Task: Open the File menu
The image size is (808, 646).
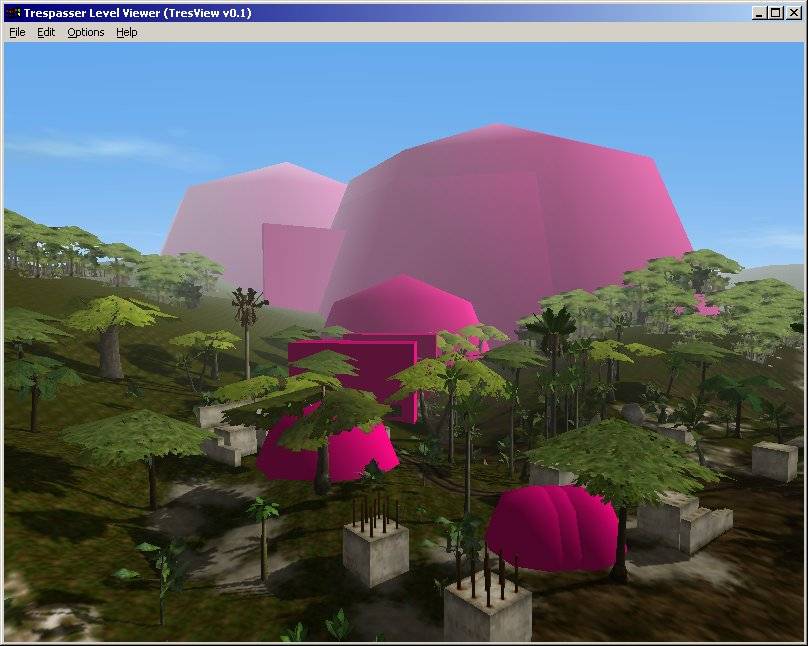Action: (x=17, y=32)
